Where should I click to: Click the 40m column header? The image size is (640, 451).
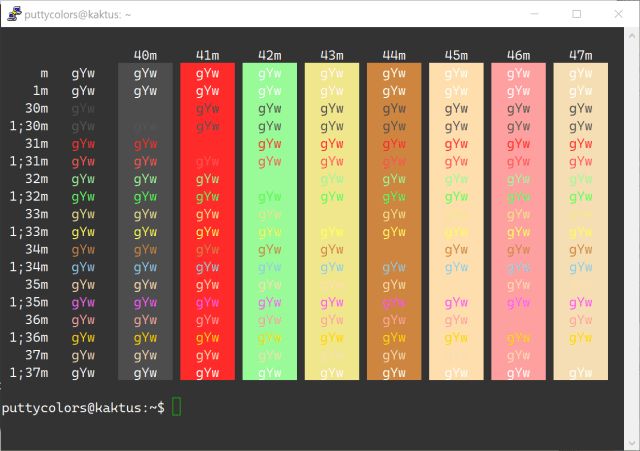click(145, 55)
